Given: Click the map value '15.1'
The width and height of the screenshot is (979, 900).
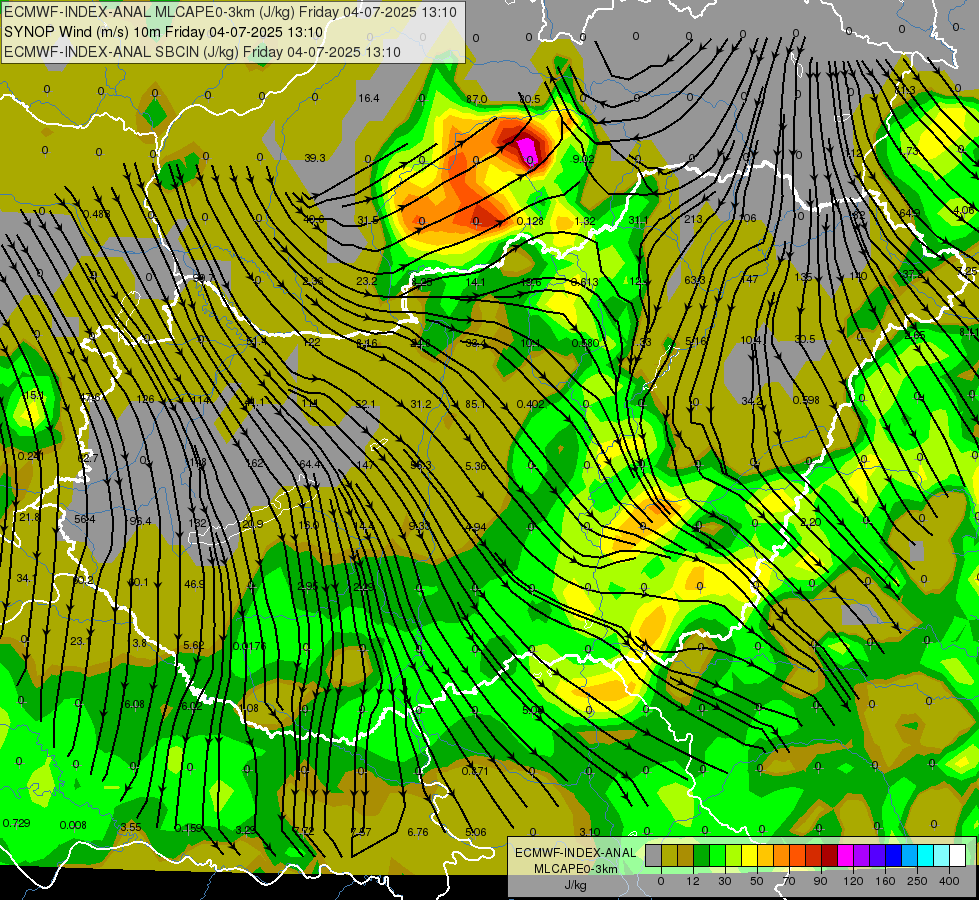Looking at the screenshot, I should pos(34,395).
